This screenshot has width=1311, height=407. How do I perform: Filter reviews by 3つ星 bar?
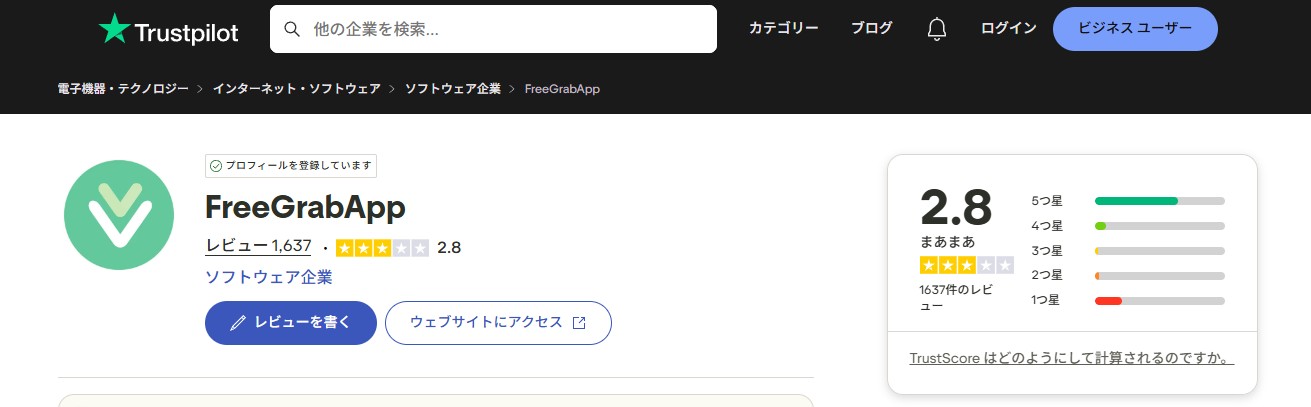coord(1159,251)
